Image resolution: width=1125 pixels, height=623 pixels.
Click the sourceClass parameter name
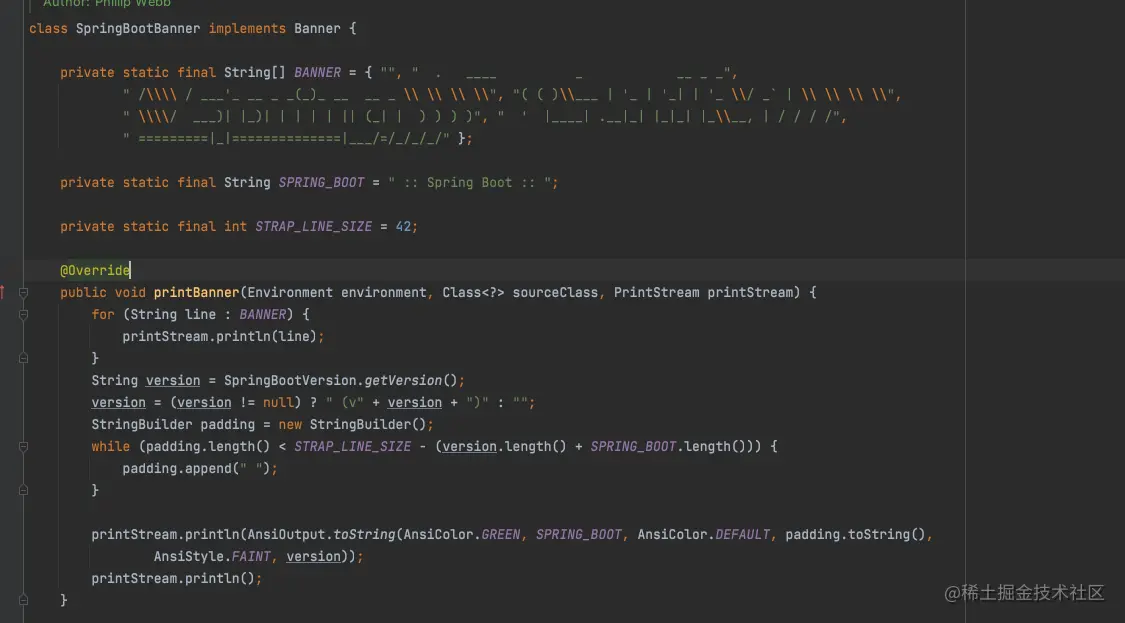(555, 292)
